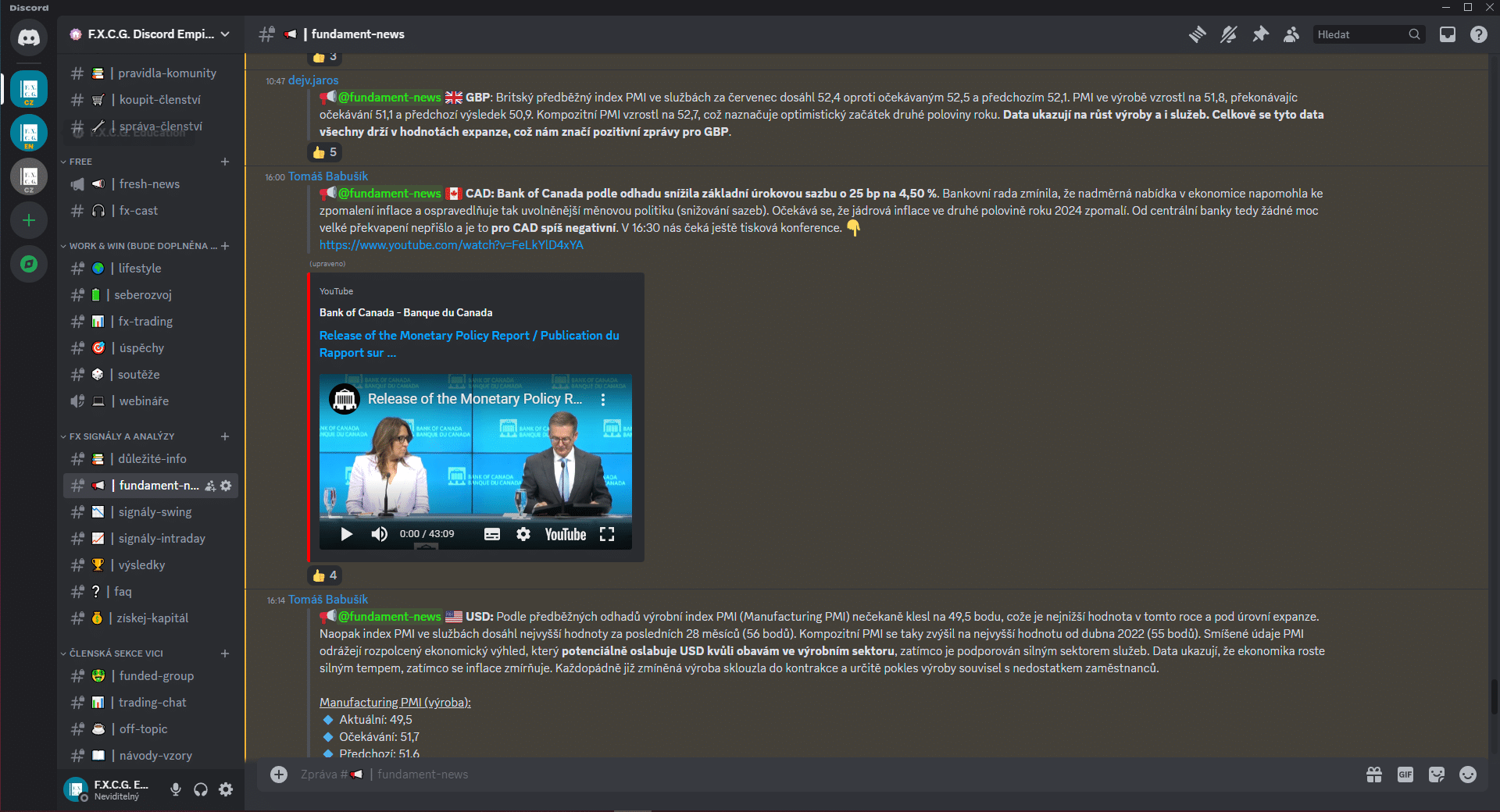Open YouTube video more options dots

[x=603, y=399]
